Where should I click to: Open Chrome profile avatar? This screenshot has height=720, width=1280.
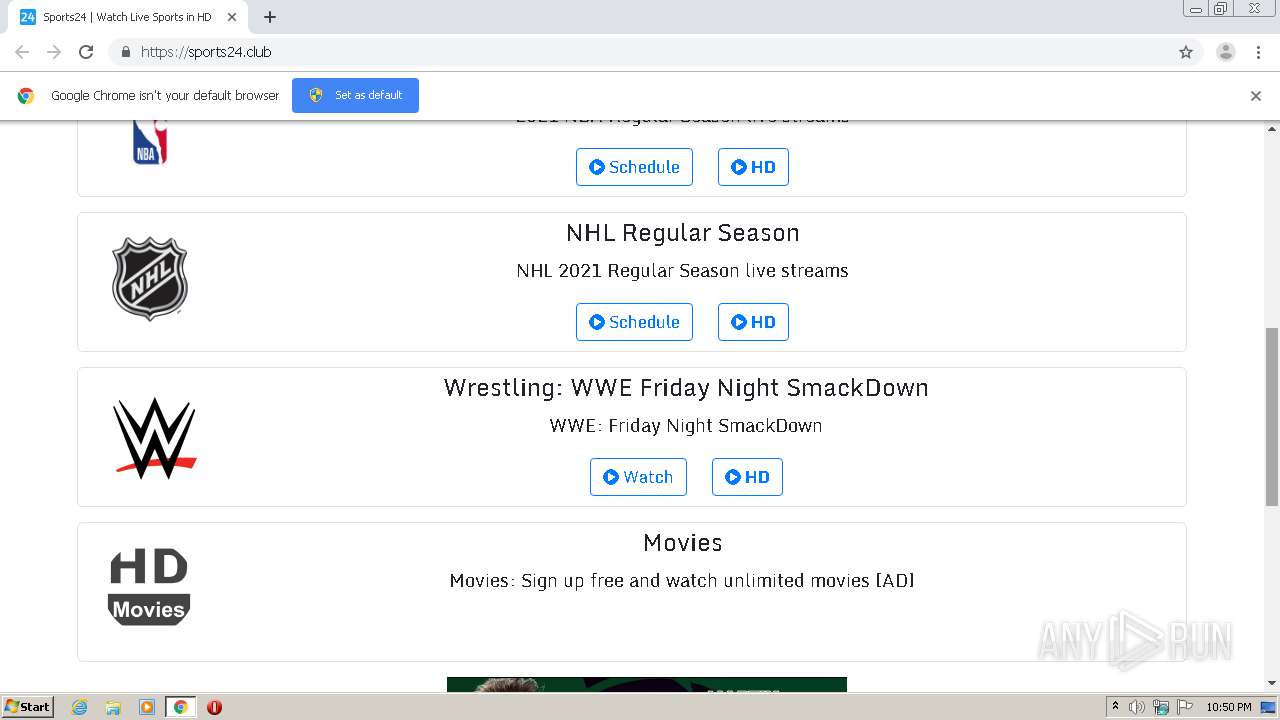pyautogui.click(x=1226, y=52)
